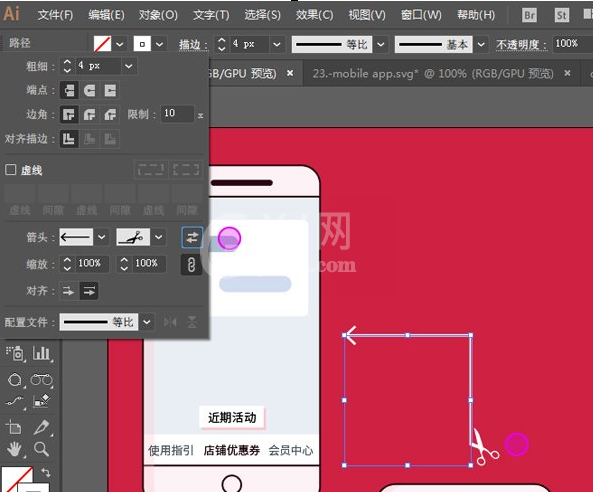Open the profile (配置文件) dropdown in panel
This screenshot has height=492, width=593.
pos(147,322)
